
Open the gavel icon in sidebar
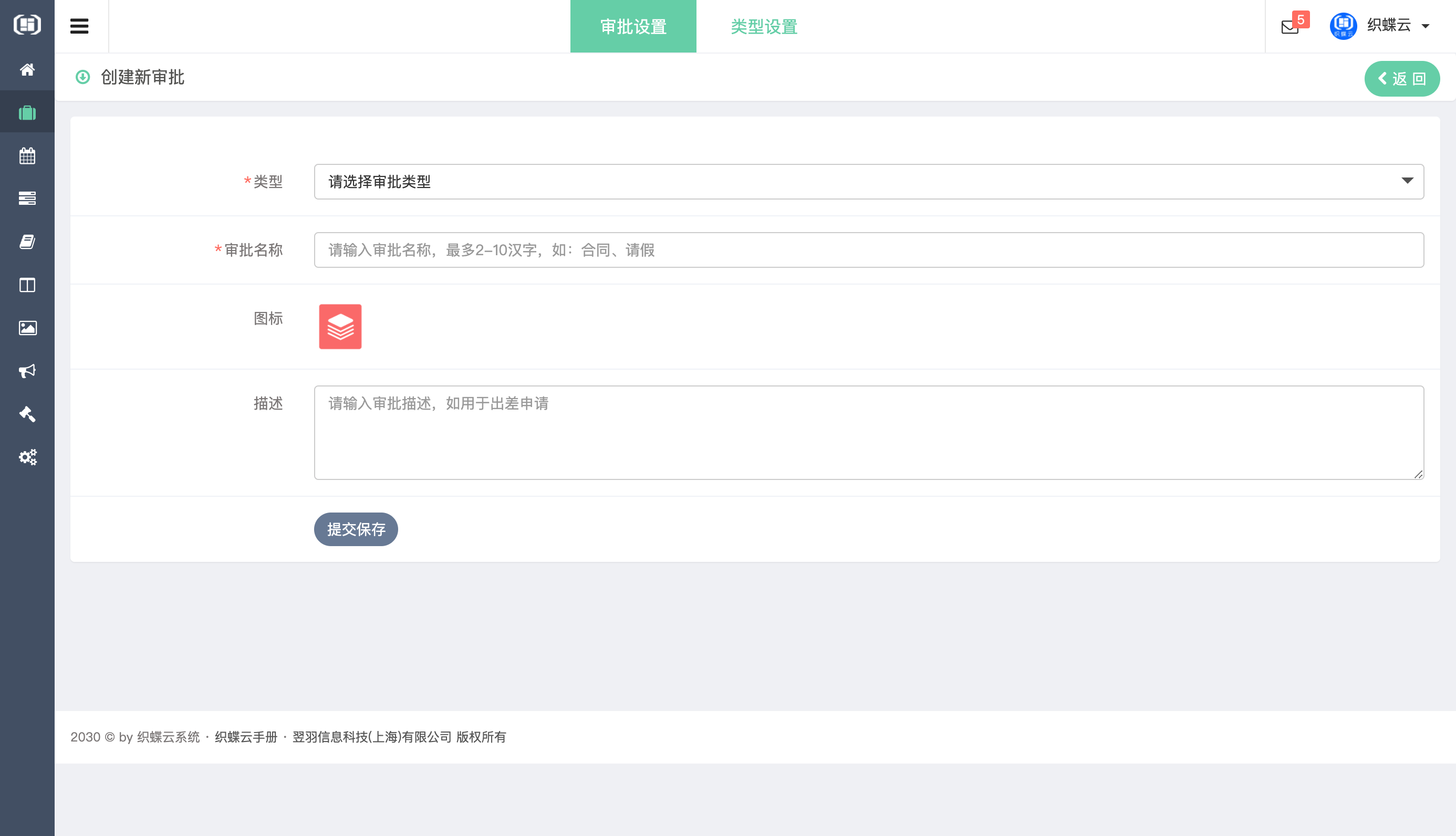click(27, 414)
